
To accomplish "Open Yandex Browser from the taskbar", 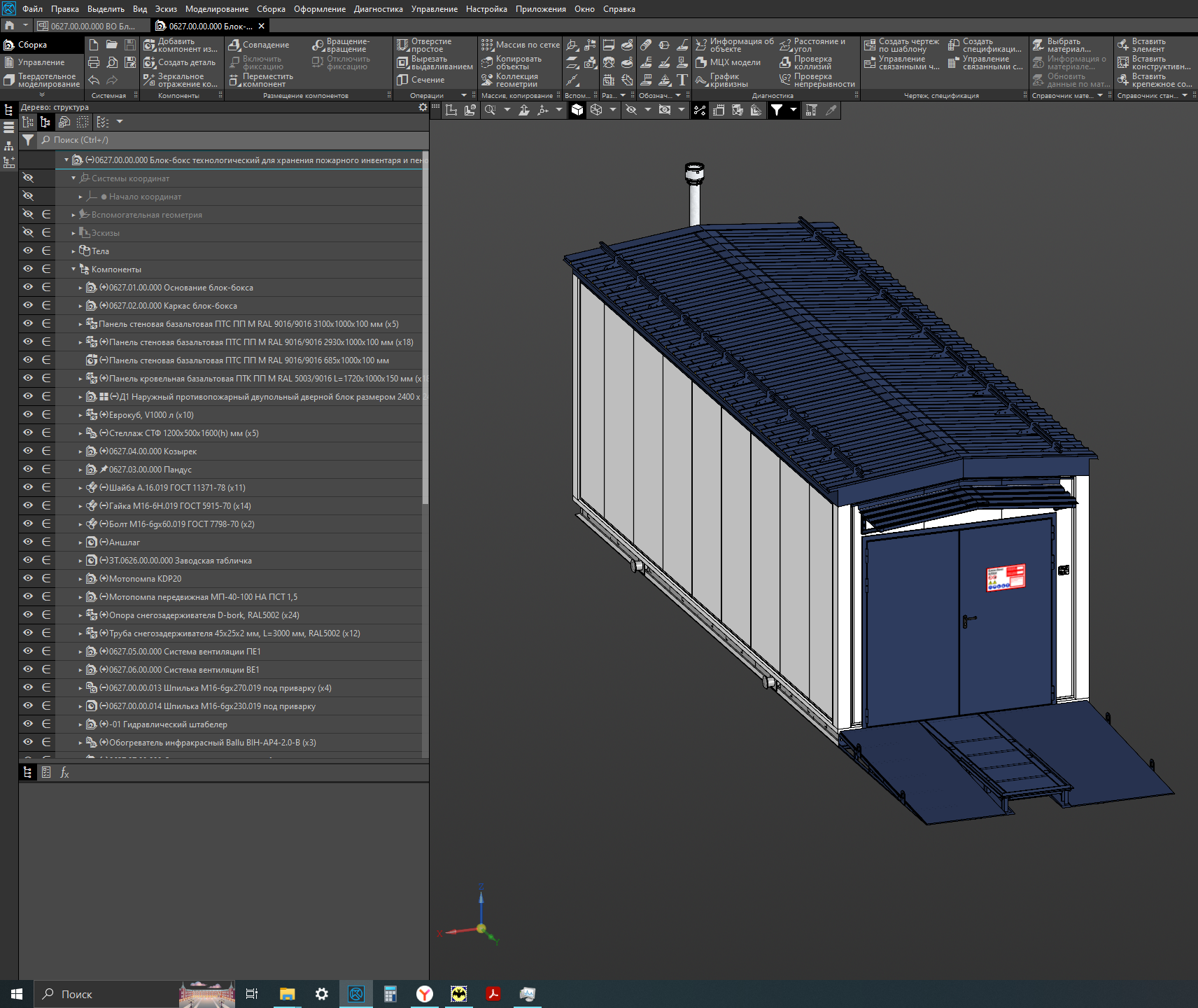I will (x=425, y=994).
